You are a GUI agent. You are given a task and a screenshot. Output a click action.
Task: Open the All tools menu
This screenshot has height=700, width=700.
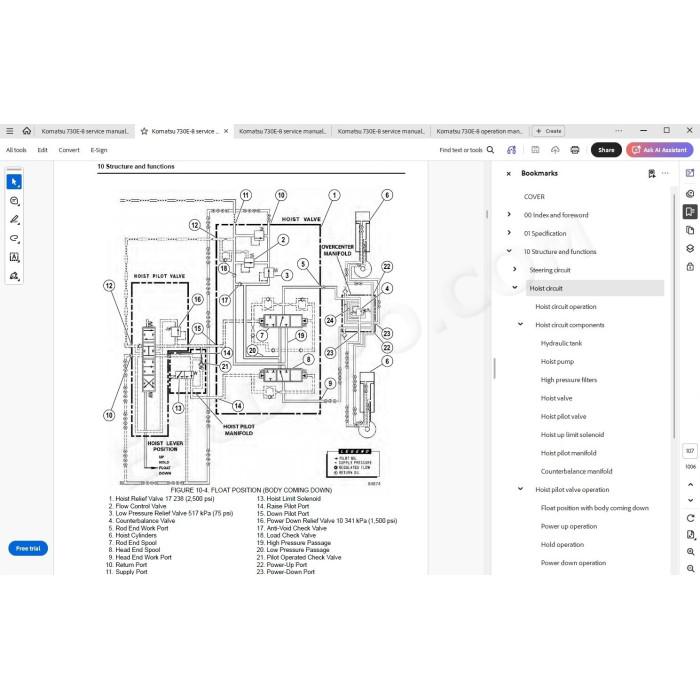click(x=16, y=150)
